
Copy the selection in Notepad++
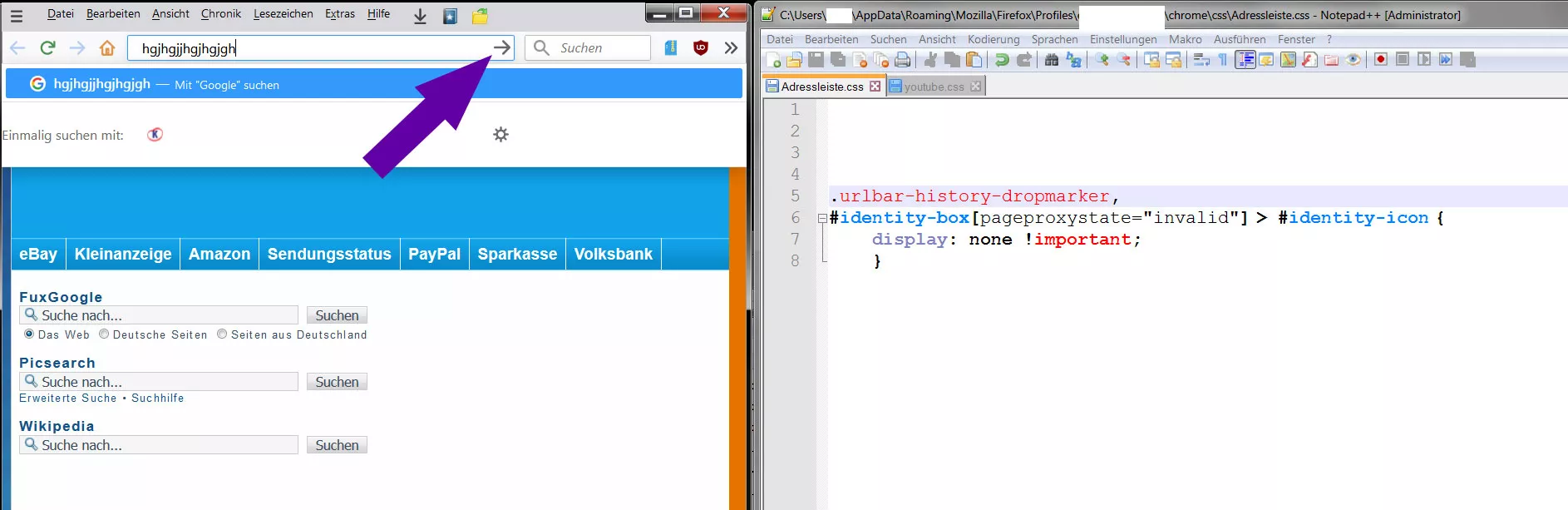(x=952, y=60)
